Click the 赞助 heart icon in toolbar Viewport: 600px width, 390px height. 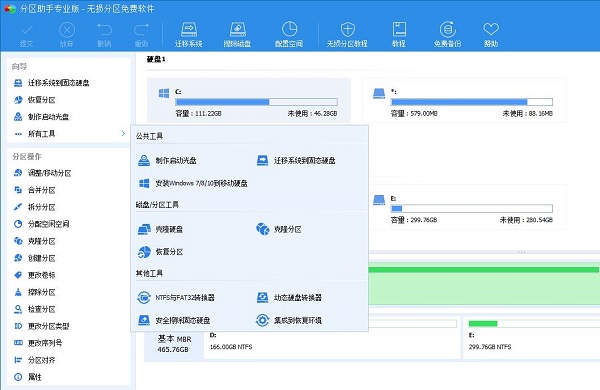click(x=491, y=35)
